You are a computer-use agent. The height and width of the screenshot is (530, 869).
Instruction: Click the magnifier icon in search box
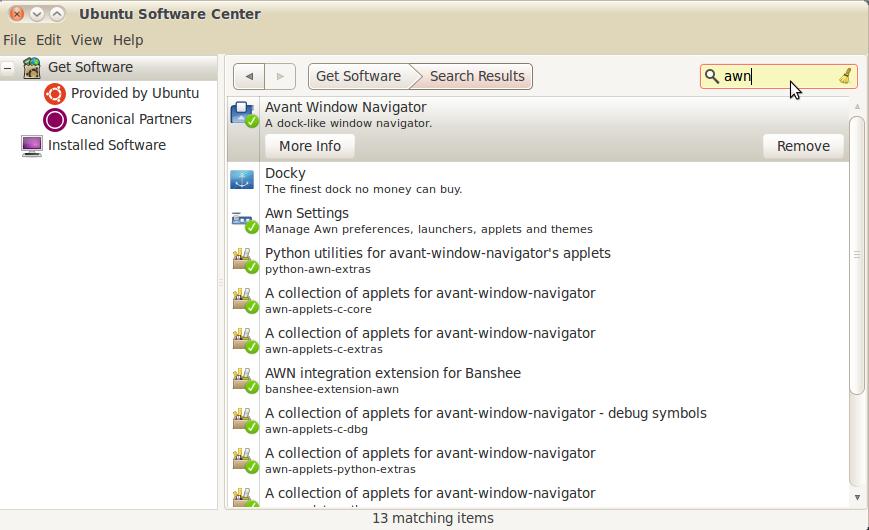712,76
